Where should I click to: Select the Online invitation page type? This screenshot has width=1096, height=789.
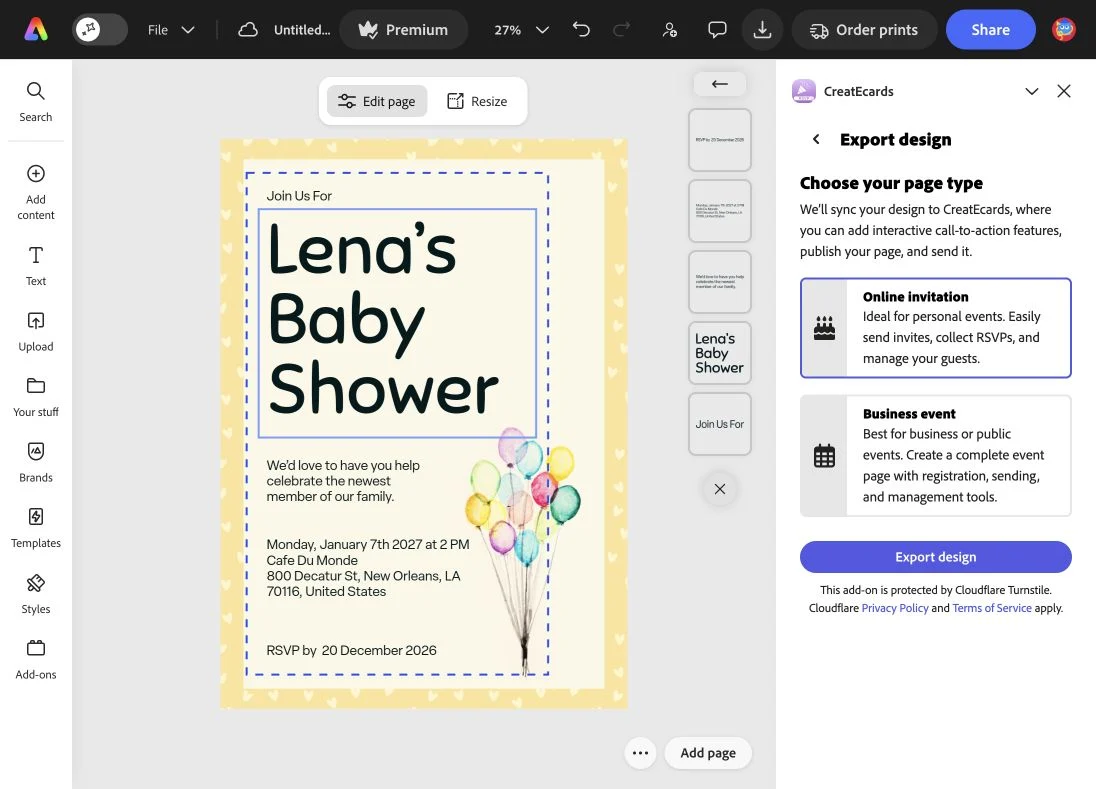pyautogui.click(x=935, y=328)
